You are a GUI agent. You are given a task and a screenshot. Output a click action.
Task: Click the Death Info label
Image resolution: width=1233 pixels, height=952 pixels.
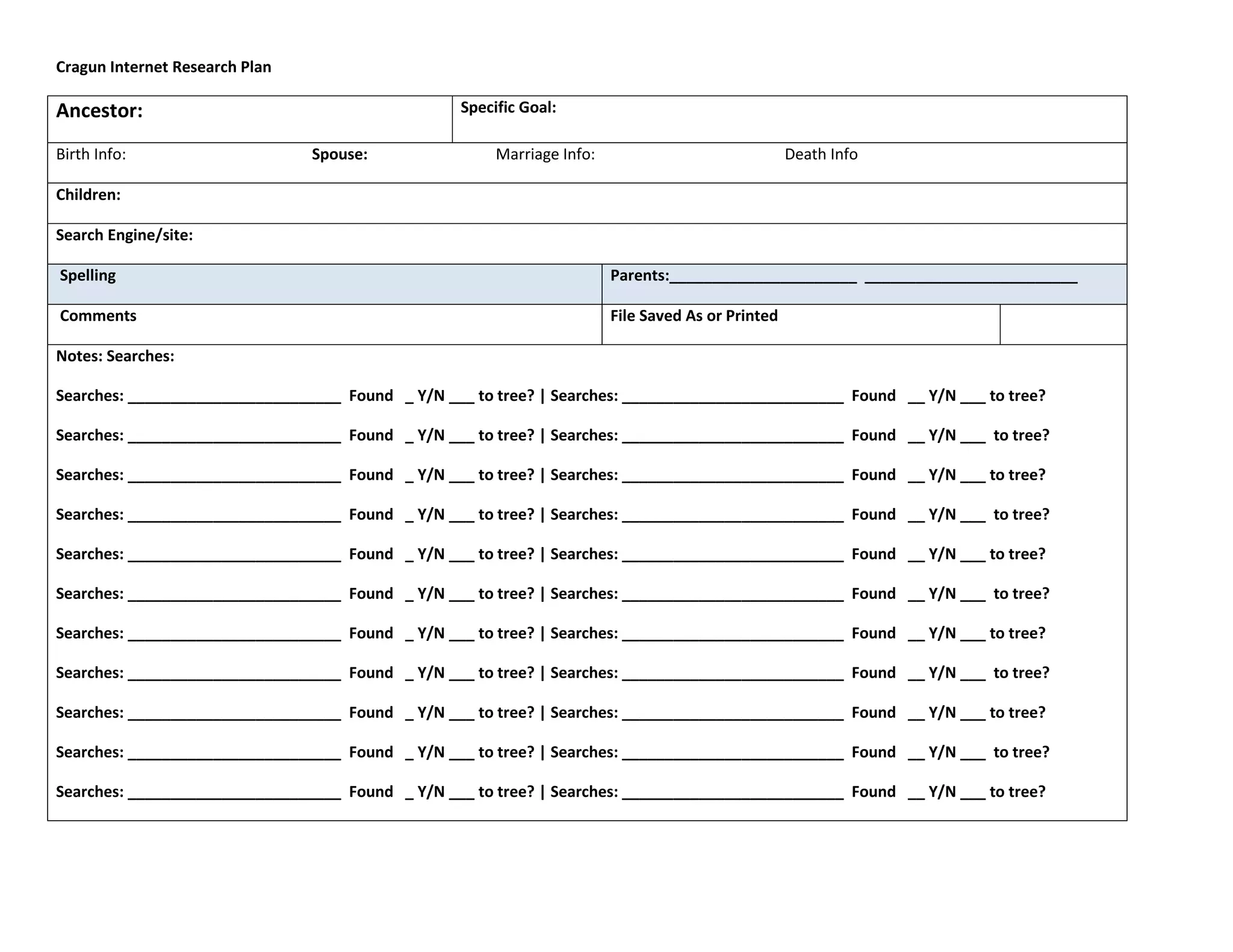[821, 155]
